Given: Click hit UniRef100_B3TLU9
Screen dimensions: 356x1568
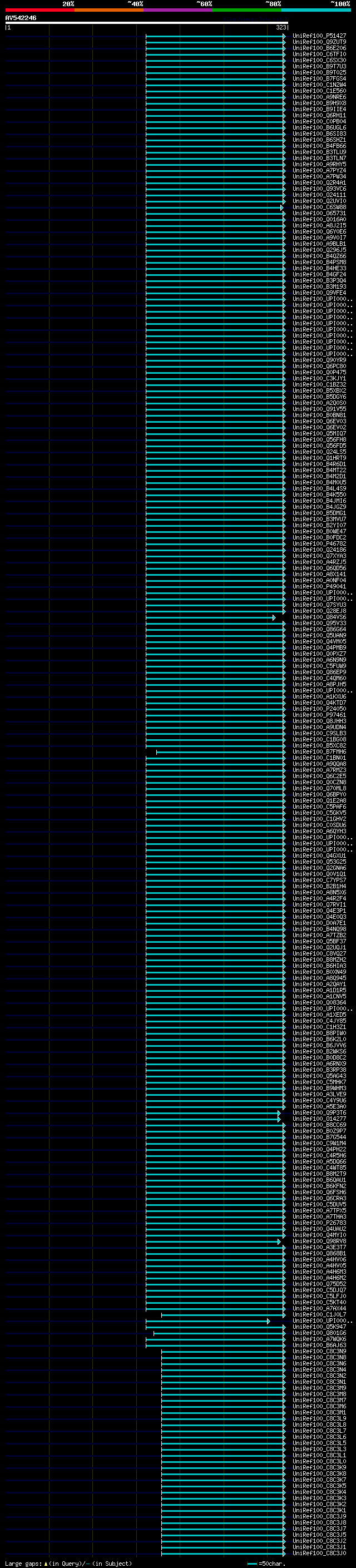Looking at the screenshot, I should 319,153.
